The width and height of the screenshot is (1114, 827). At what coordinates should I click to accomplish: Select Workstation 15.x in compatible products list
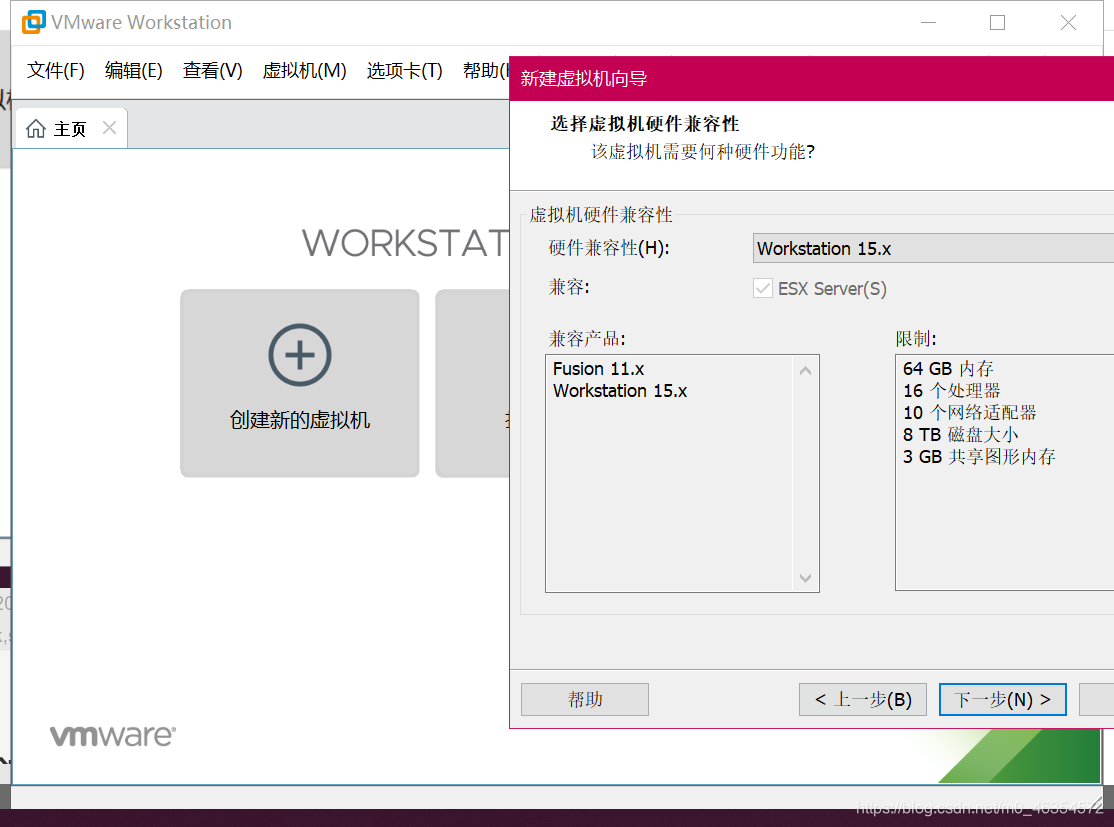620,391
